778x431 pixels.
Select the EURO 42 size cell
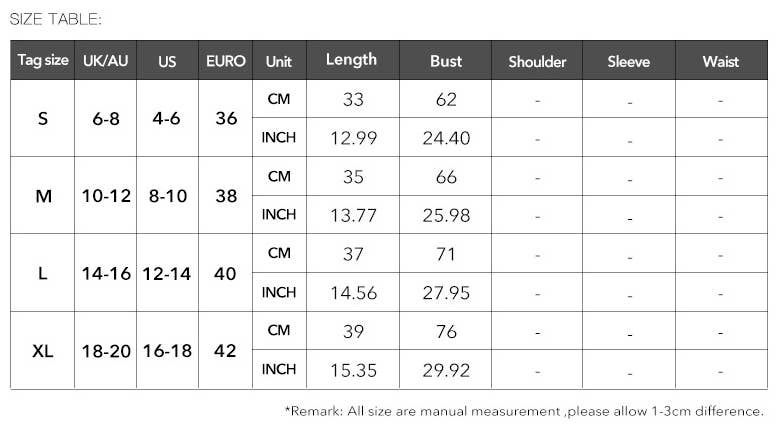coord(226,351)
